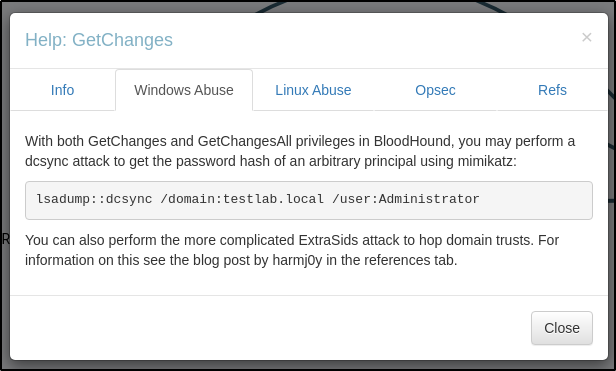Switch to the Info tab
The width and height of the screenshot is (616, 371).
point(62,90)
